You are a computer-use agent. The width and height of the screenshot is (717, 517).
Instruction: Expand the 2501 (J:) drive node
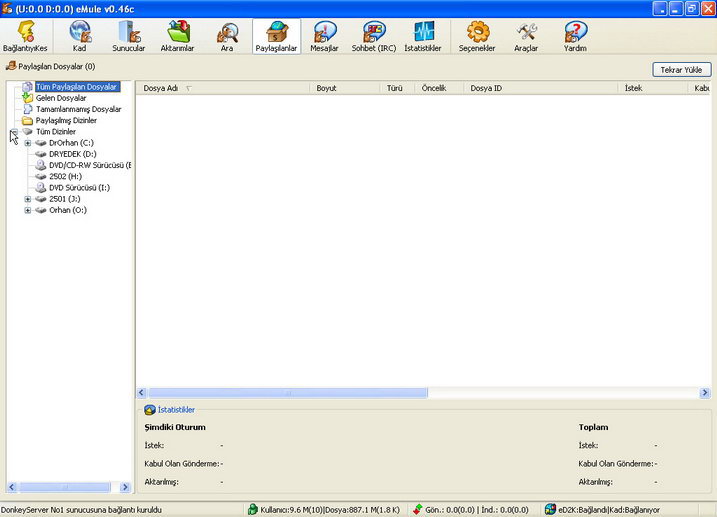pos(28,199)
